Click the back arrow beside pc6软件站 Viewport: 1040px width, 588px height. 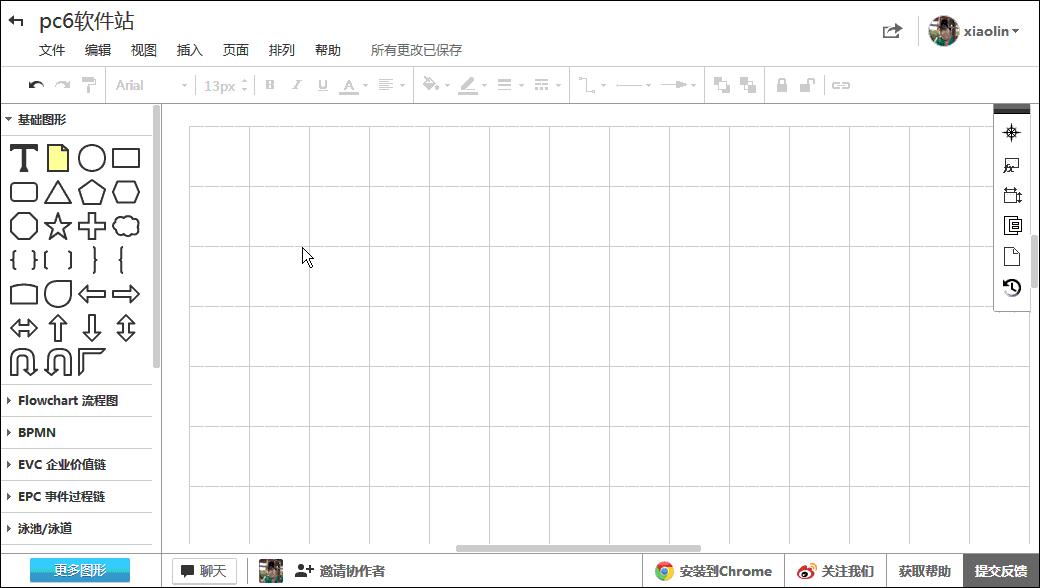coord(16,22)
